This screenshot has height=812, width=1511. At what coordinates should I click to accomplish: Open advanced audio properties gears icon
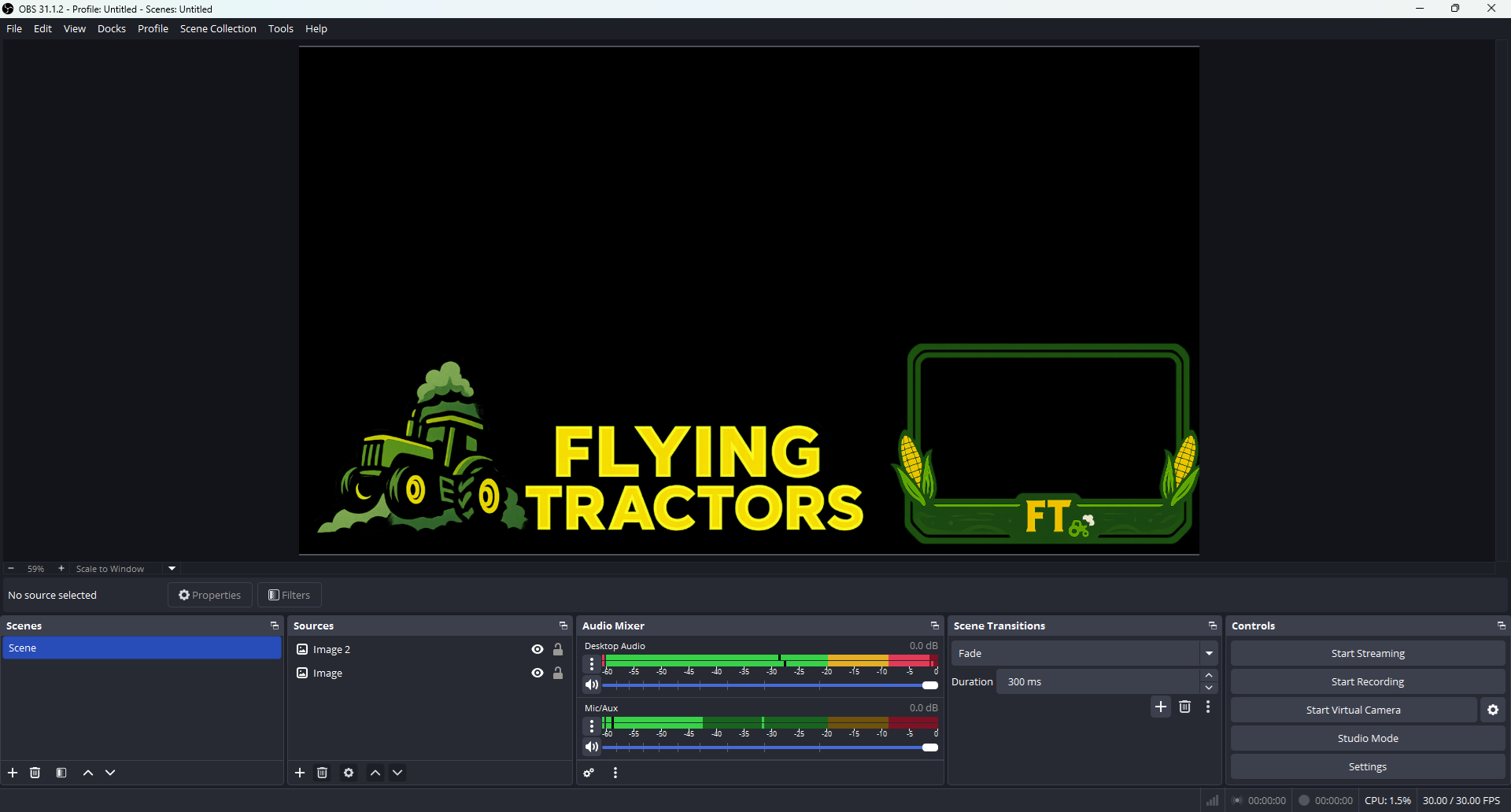pyautogui.click(x=589, y=773)
